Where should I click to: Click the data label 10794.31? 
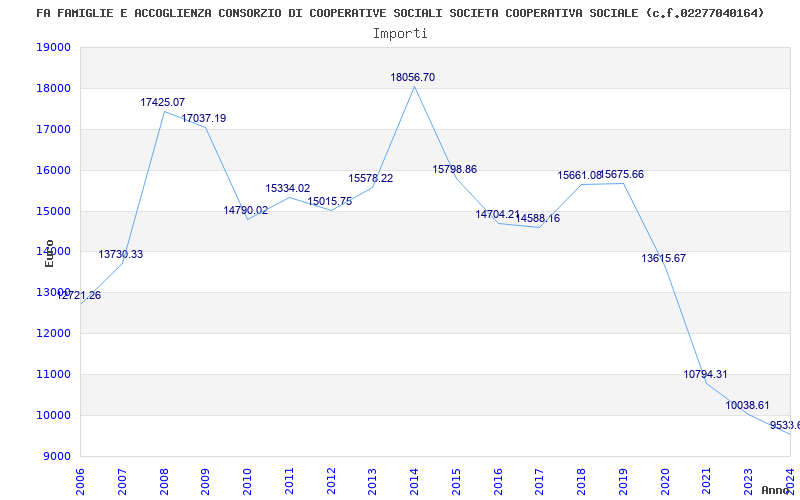pos(706,374)
